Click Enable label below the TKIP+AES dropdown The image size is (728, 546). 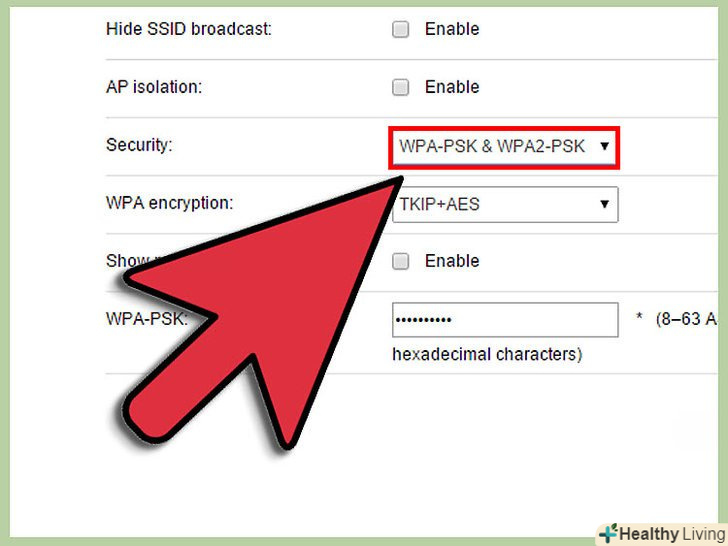(452, 261)
